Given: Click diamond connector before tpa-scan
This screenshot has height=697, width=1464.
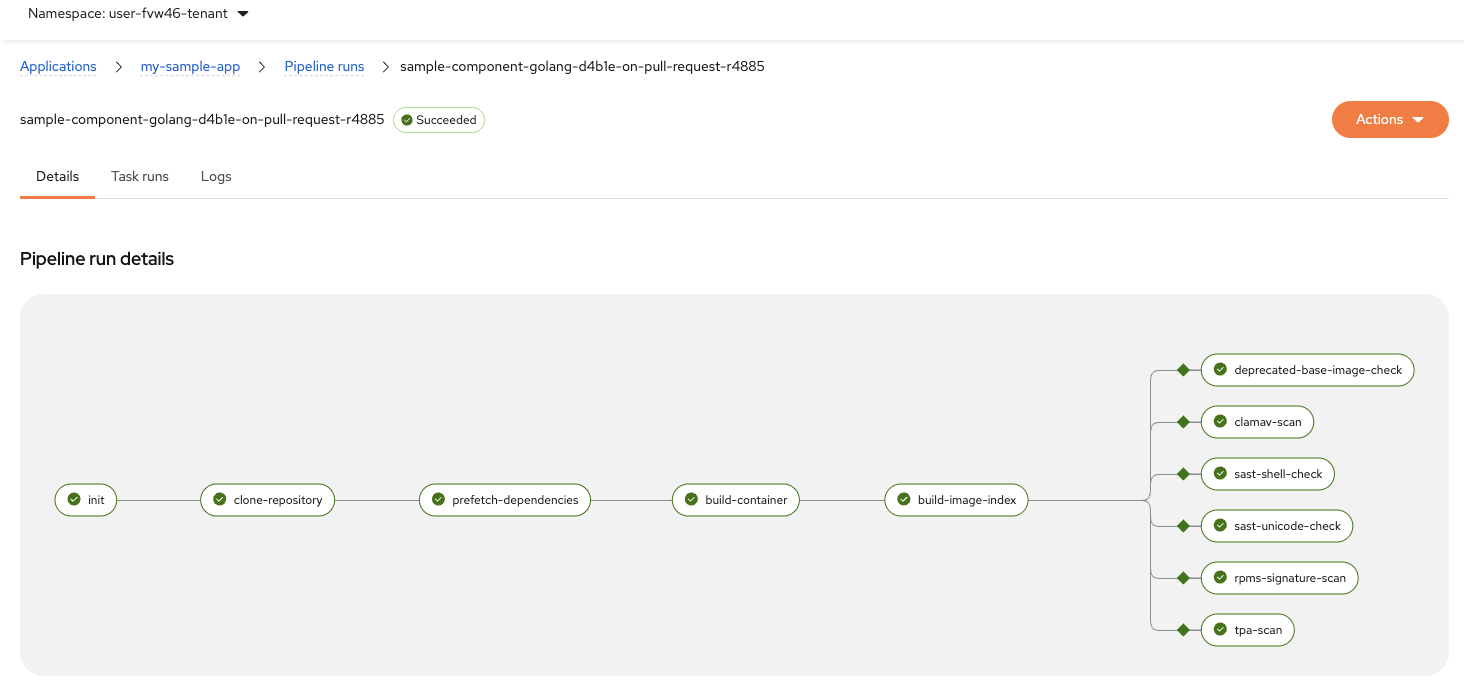Looking at the screenshot, I should coord(1183,630).
